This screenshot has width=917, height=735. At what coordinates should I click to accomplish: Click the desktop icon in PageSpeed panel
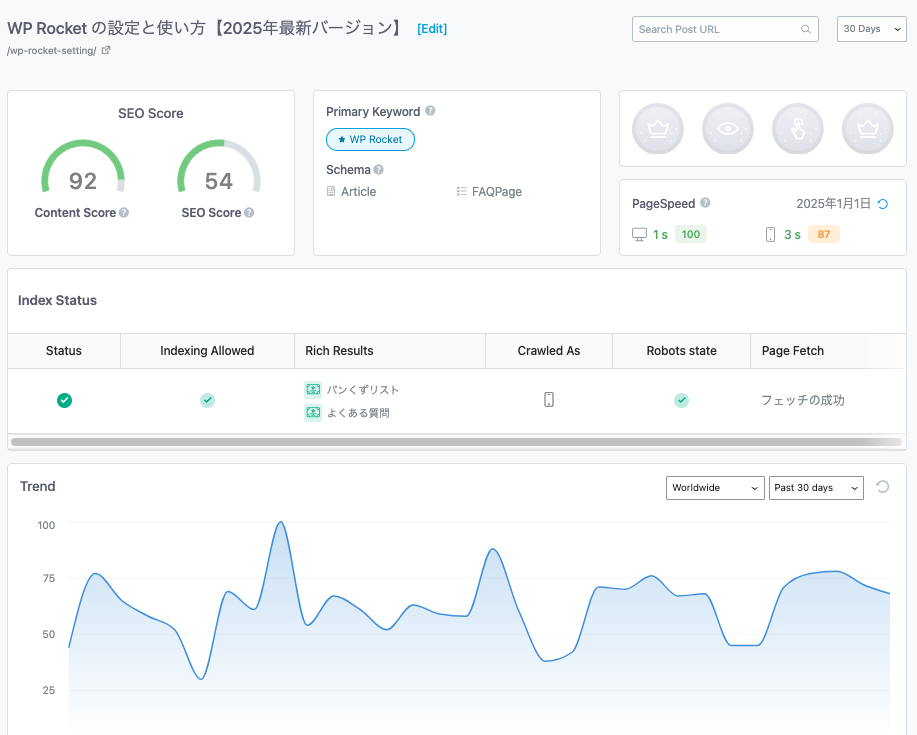638,233
